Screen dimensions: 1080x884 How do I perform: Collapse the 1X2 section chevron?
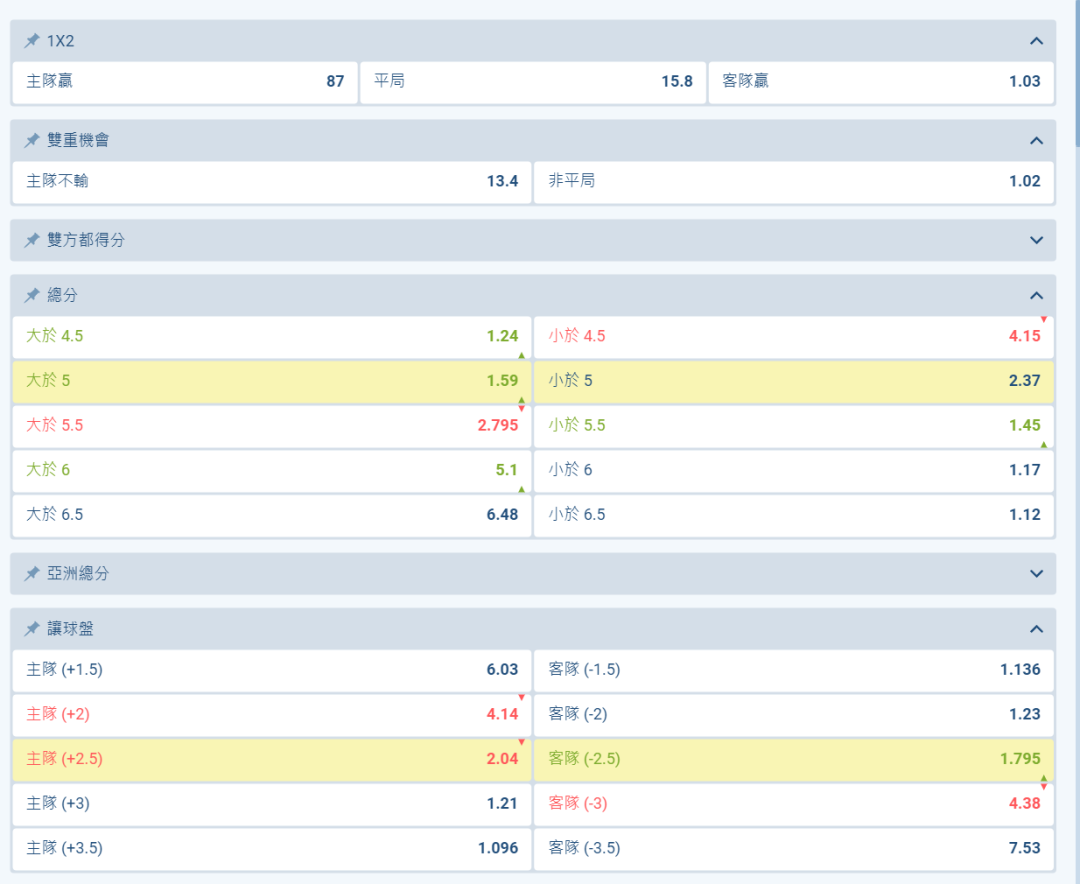click(1036, 41)
